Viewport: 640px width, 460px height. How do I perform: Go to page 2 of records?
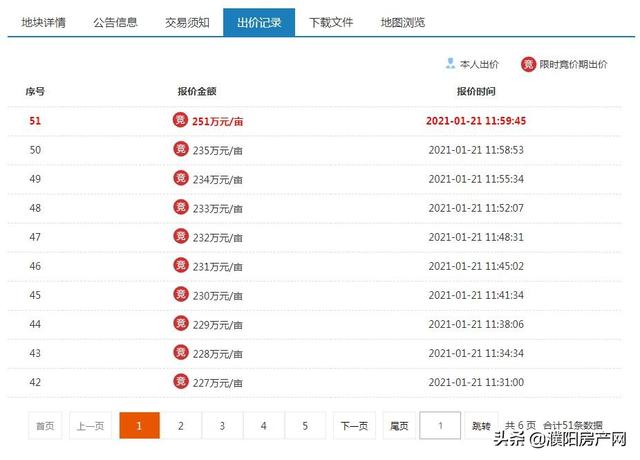(x=181, y=426)
